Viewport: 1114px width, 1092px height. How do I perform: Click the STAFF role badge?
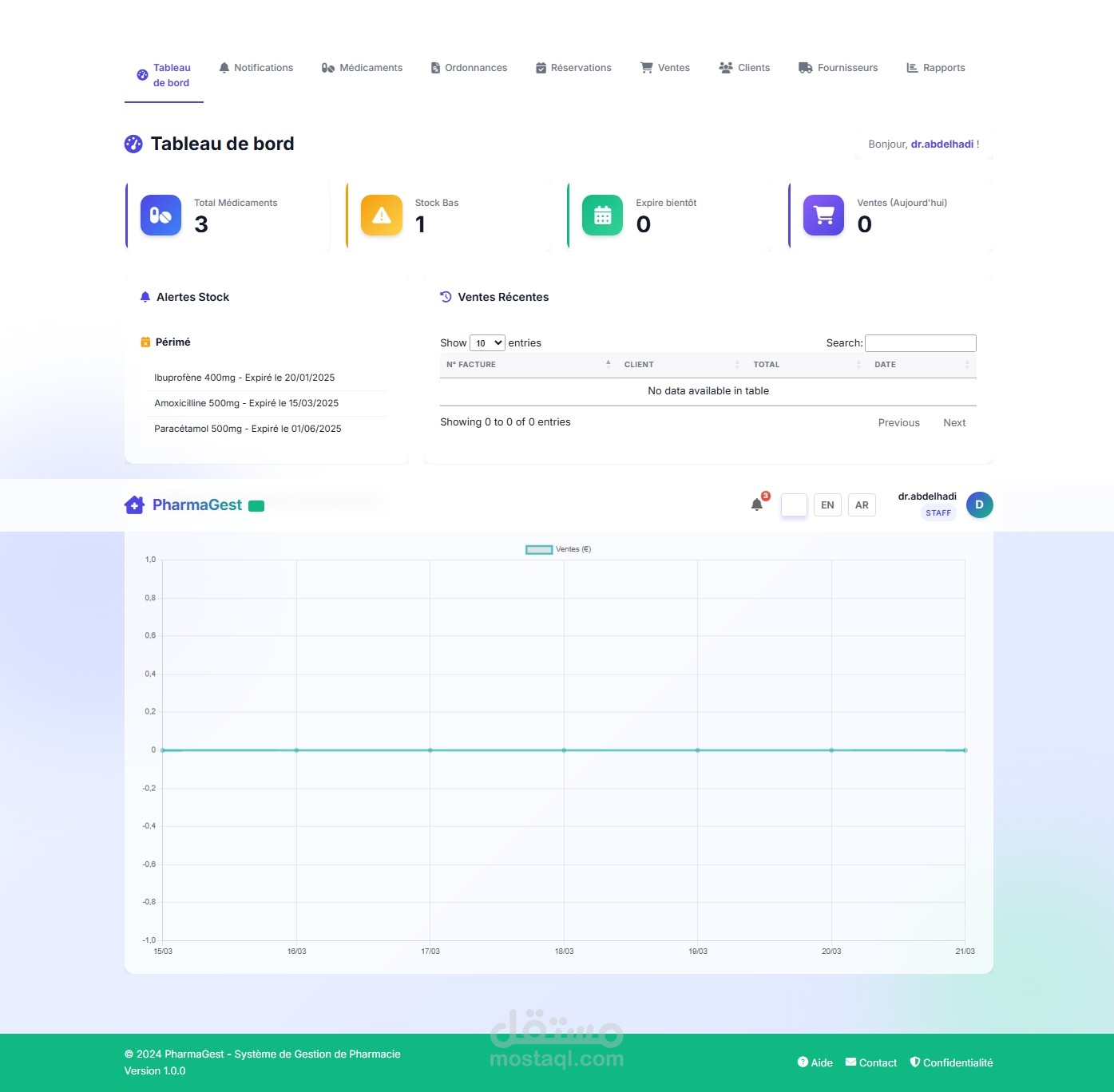pos(938,513)
